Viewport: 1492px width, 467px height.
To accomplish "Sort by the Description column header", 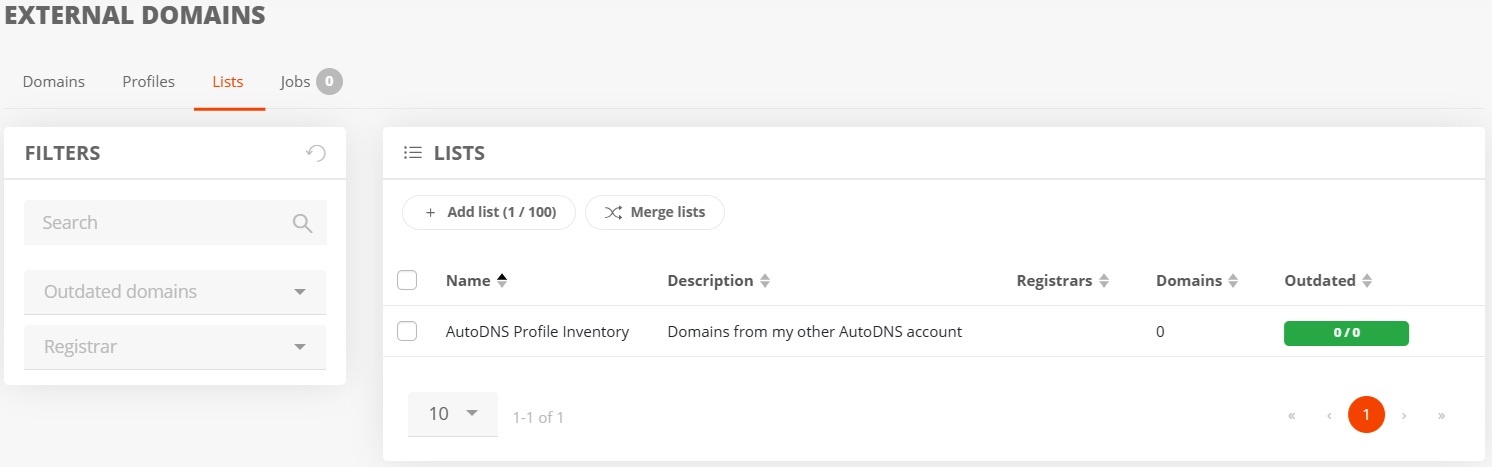I will coord(710,281).
